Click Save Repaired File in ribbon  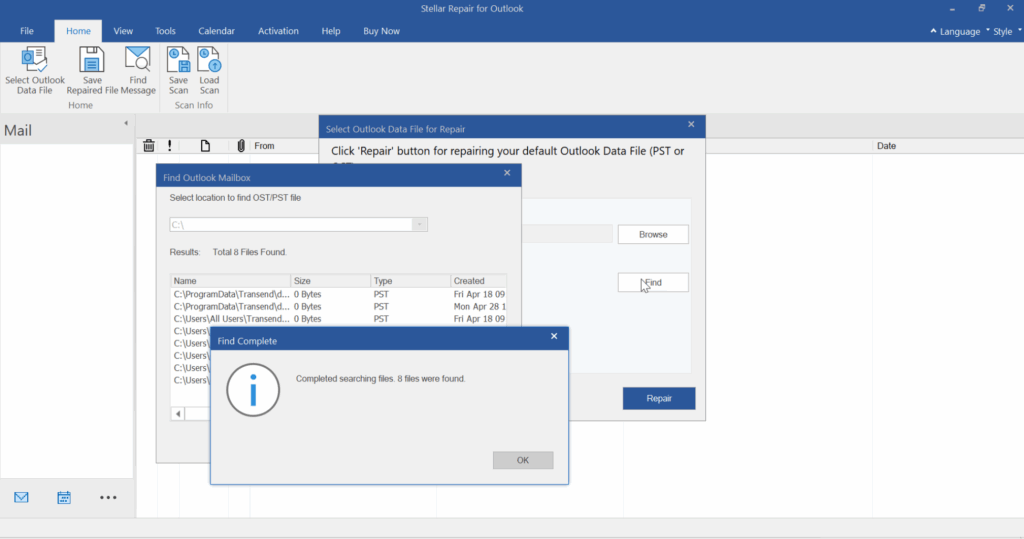coord(91,71)
